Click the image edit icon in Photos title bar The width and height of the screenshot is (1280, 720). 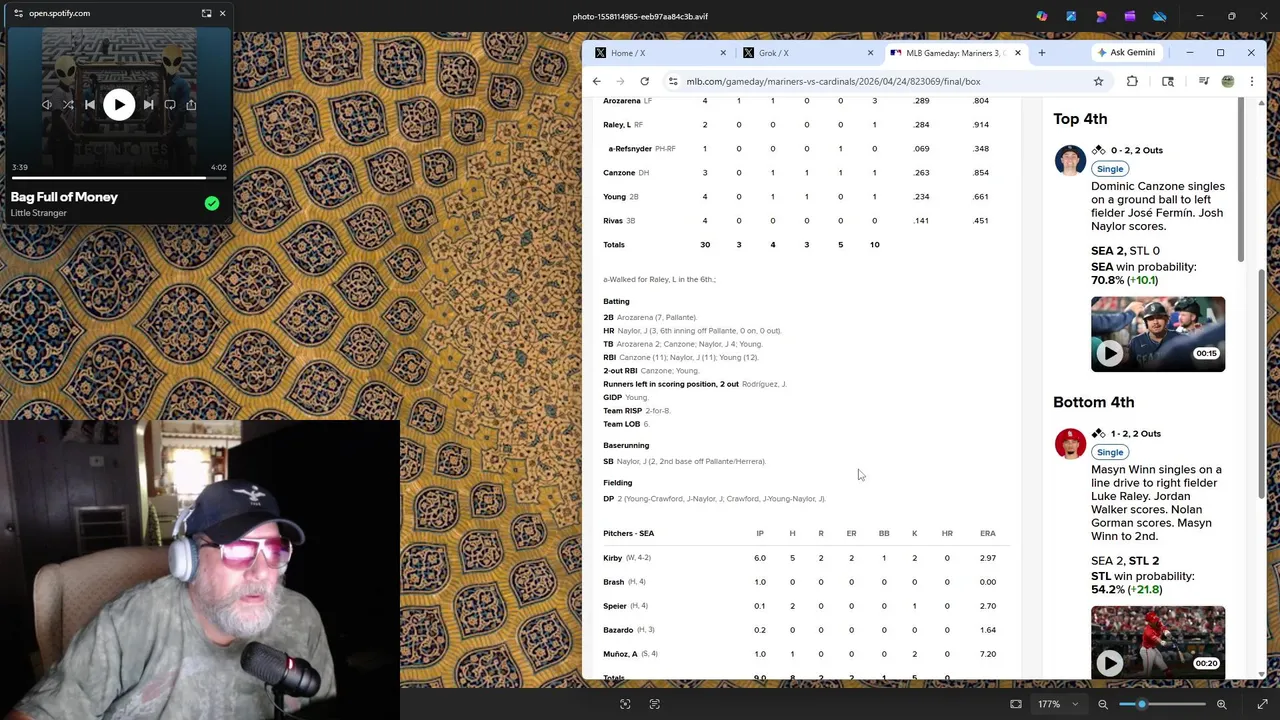click(x=1071, y=16)
